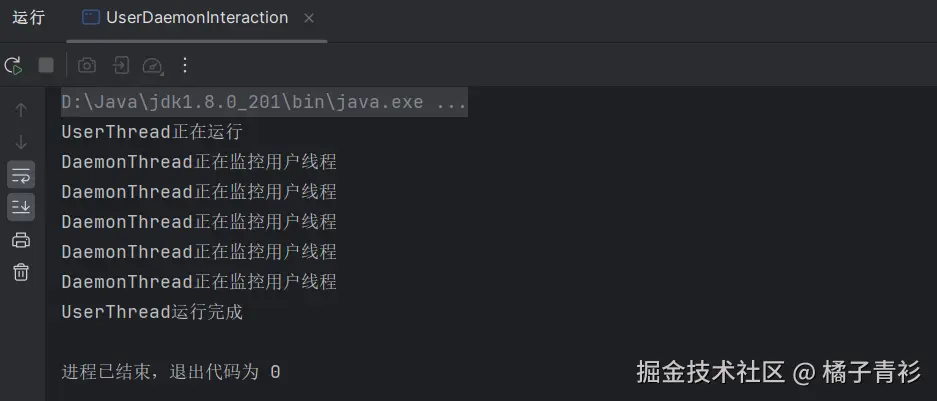This screenshot has width=937, height=401.
Task: Clear all console output with trash icon
Action: point(21,272)
